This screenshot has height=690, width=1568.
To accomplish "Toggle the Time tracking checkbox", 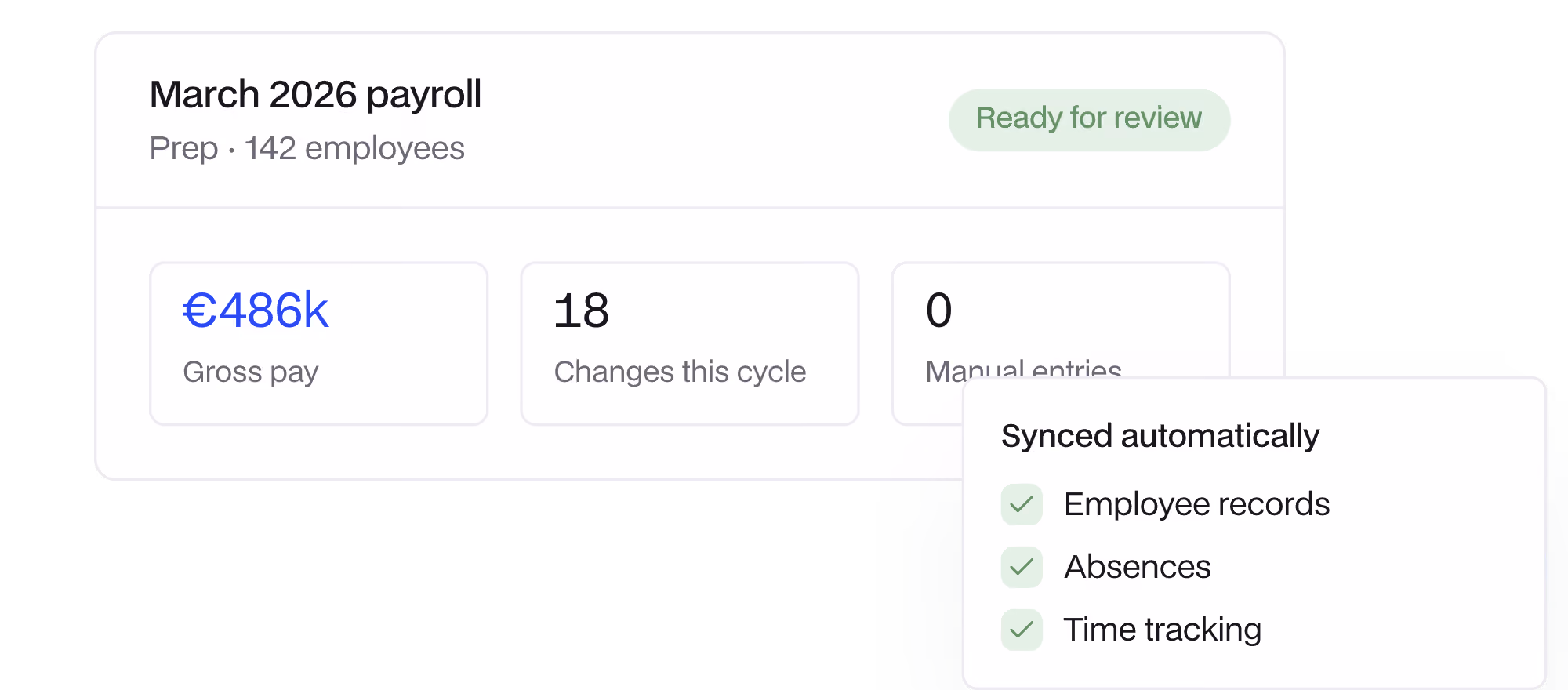I will [1022, 630].
